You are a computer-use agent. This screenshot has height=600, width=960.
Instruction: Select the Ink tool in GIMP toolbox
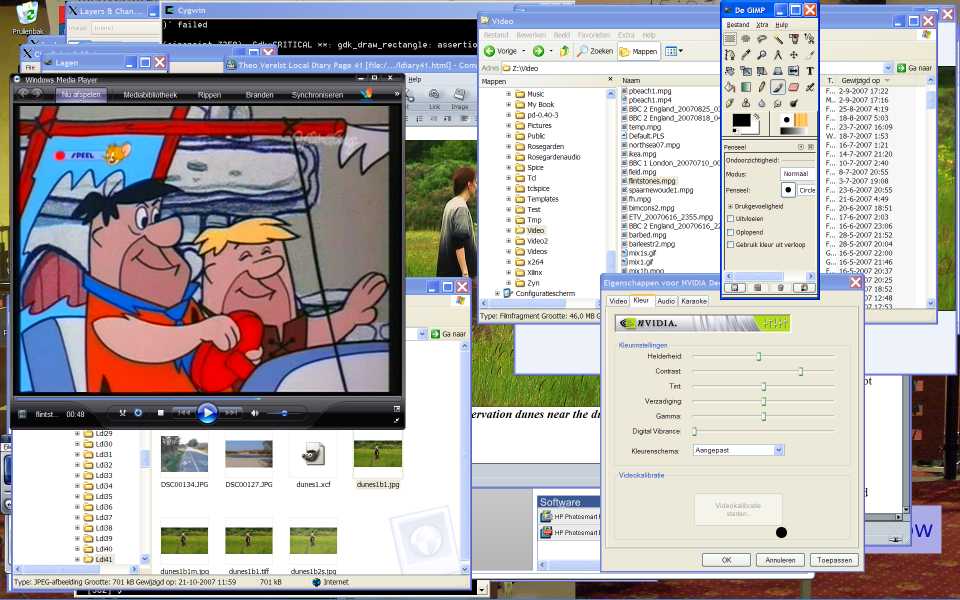730,103
